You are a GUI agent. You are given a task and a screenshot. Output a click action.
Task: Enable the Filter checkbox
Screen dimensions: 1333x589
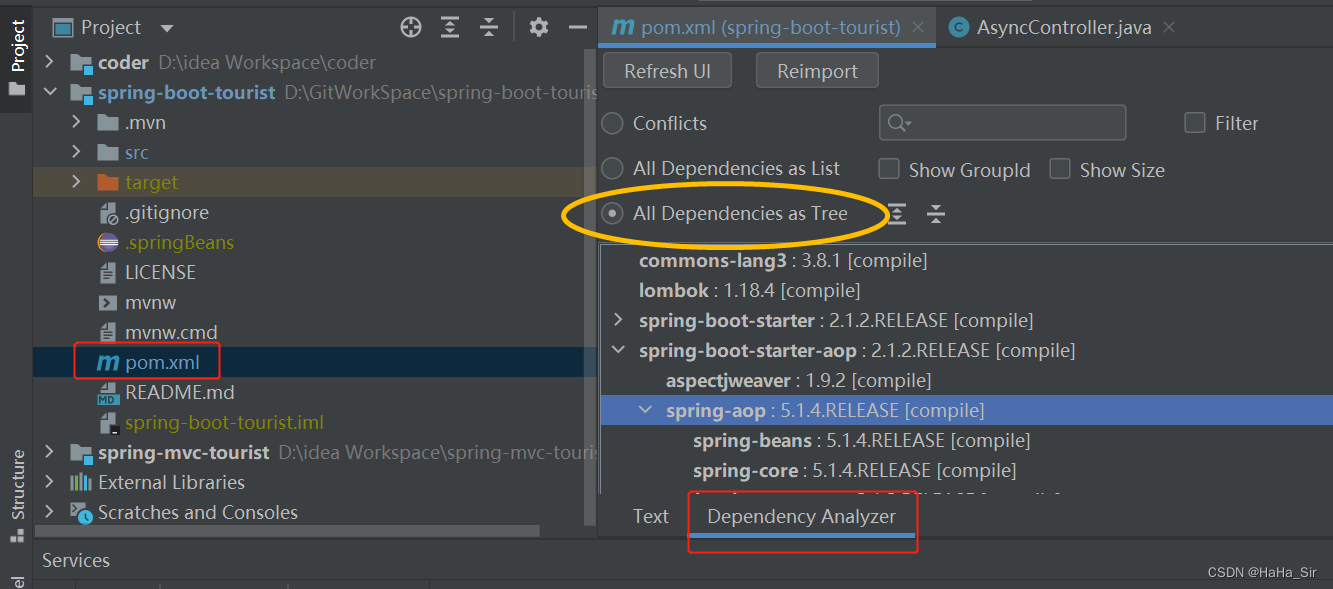pos(1194,123)
